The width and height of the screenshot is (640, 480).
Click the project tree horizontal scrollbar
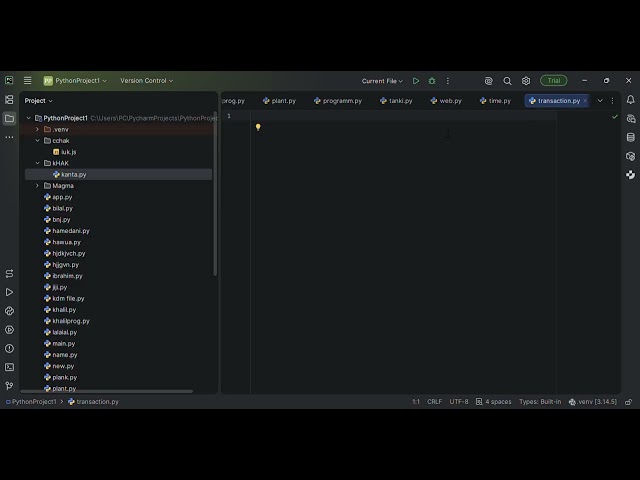106,391
